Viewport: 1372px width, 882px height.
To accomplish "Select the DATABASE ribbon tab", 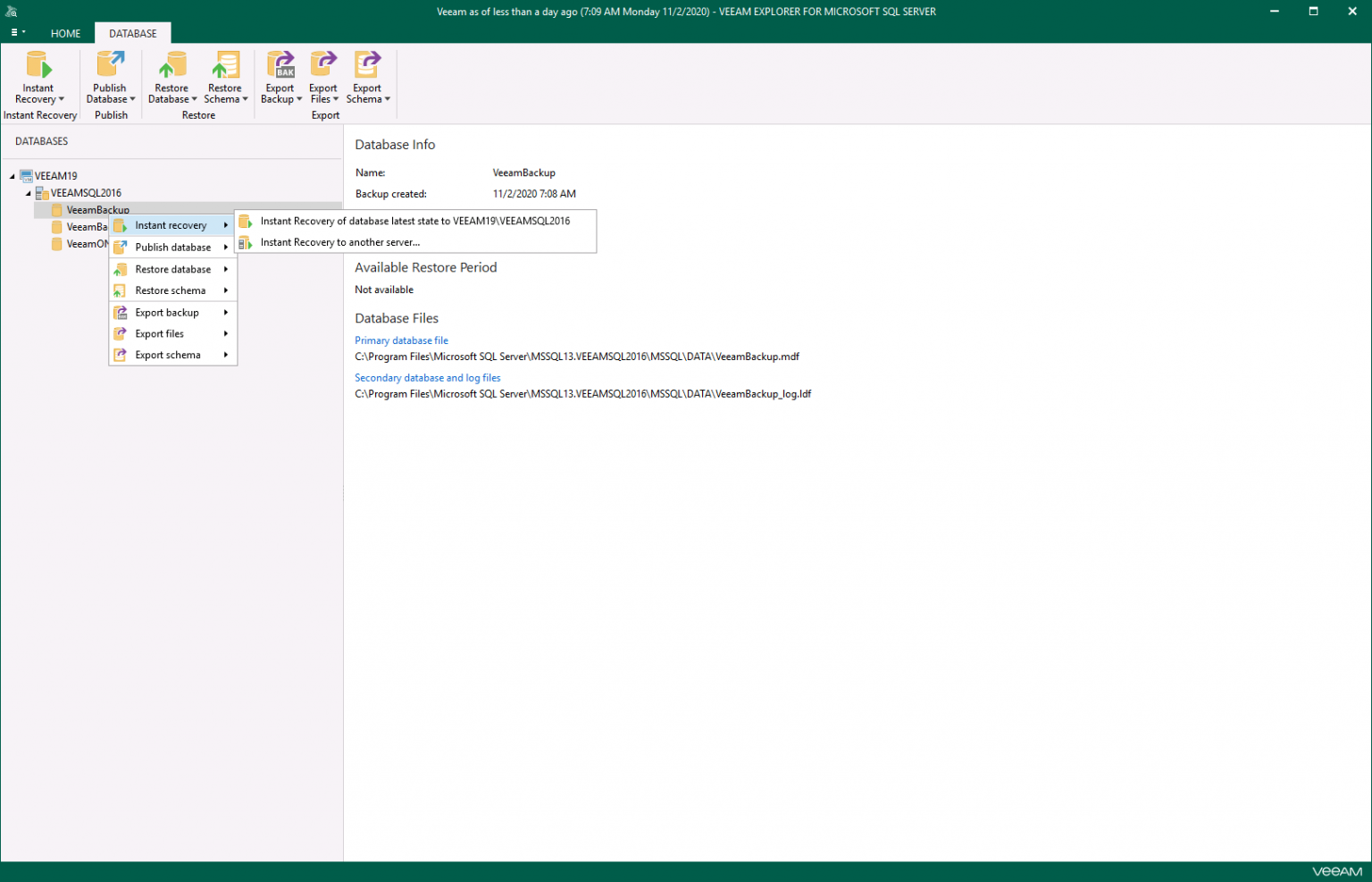I will [x=132, y=33].
